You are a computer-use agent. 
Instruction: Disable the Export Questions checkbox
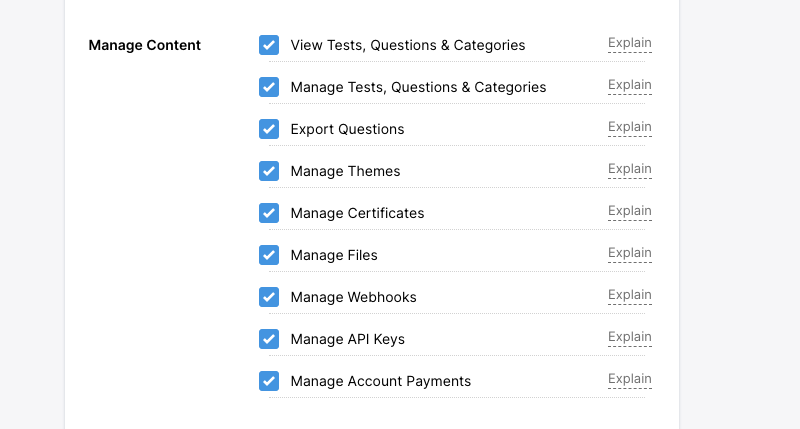pos(269,129)
